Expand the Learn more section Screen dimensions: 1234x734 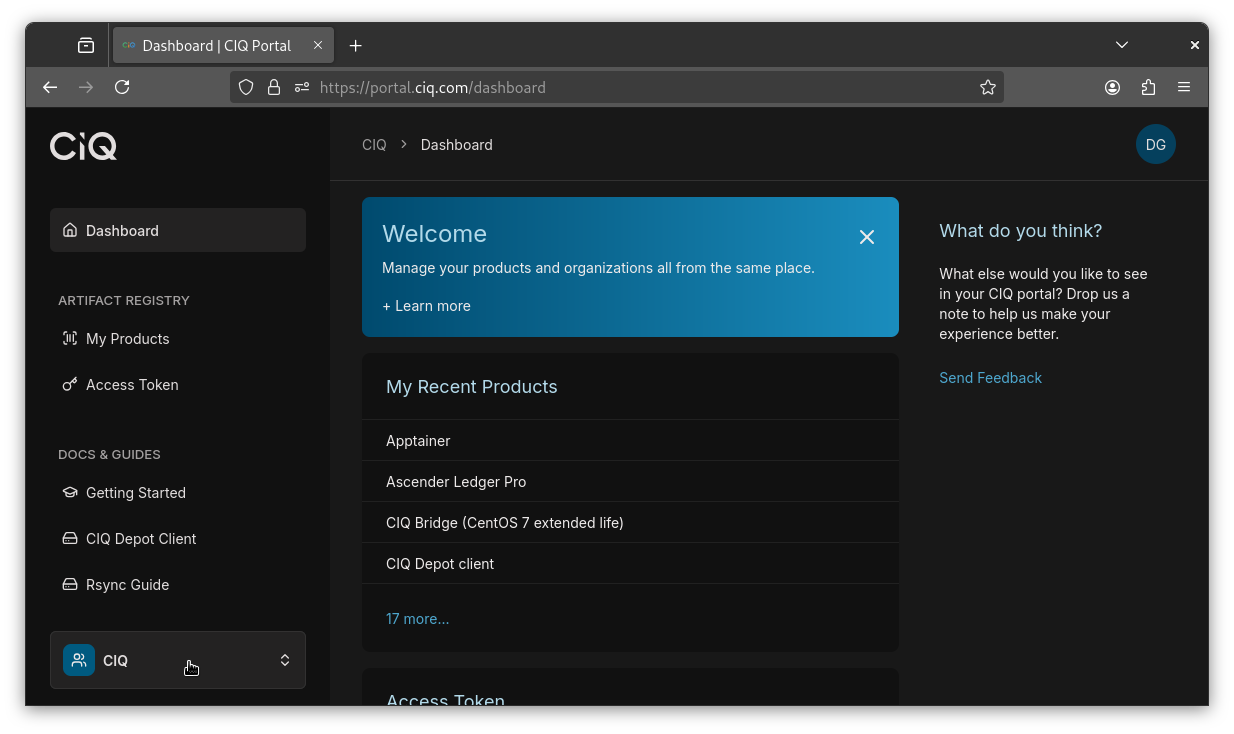pos(426,306)
